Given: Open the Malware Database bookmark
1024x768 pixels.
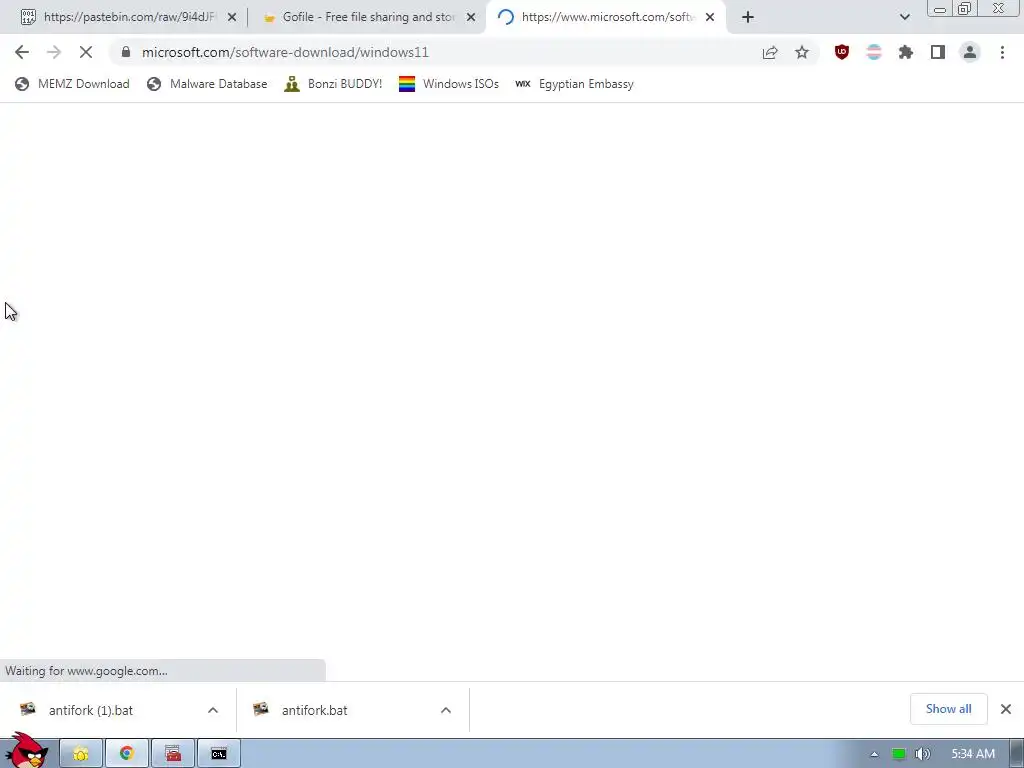Looking at the screenshot, I should point(207,84).
